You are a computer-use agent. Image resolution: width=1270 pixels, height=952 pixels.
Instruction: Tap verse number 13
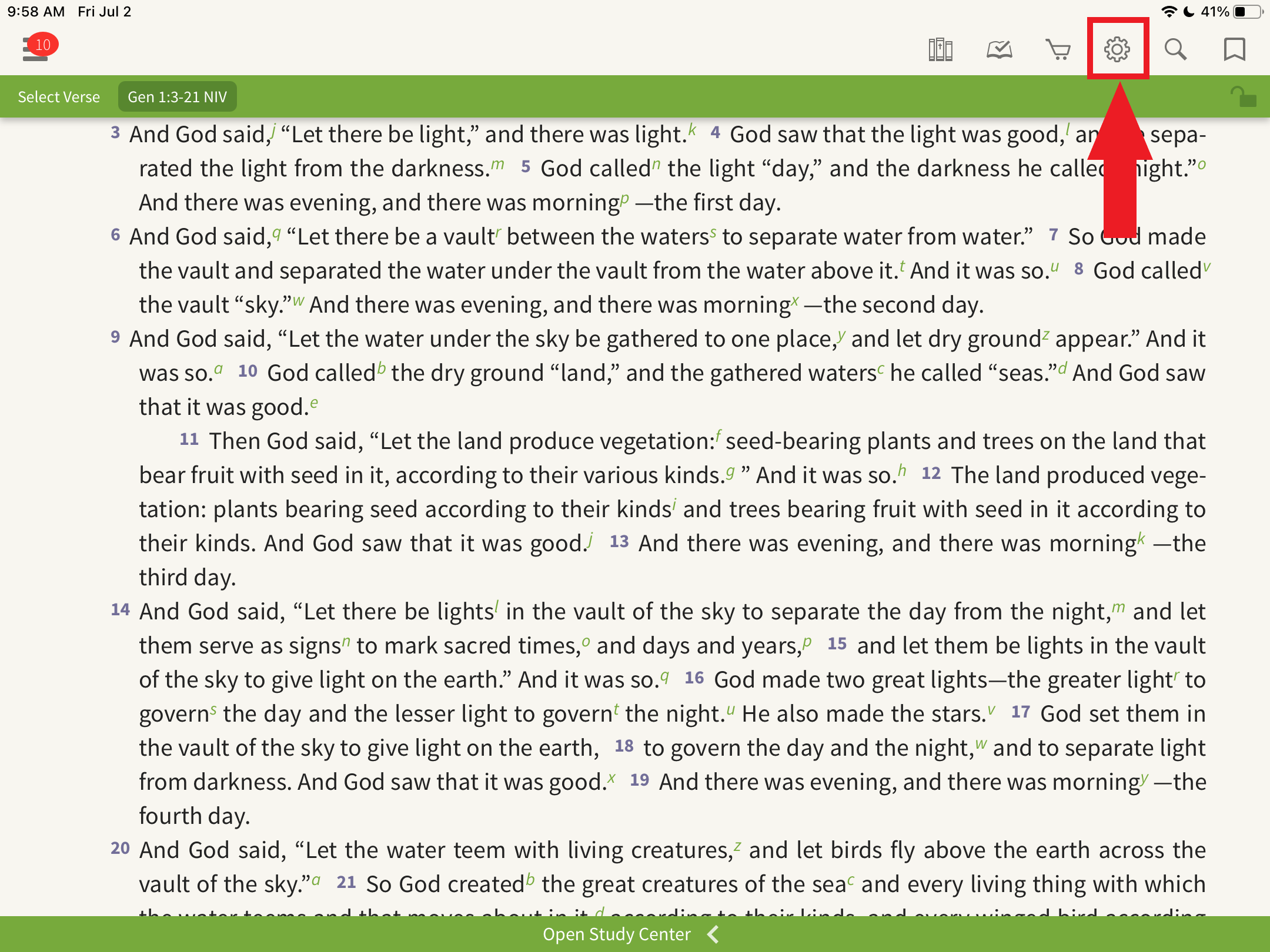[x=619, y=542]
